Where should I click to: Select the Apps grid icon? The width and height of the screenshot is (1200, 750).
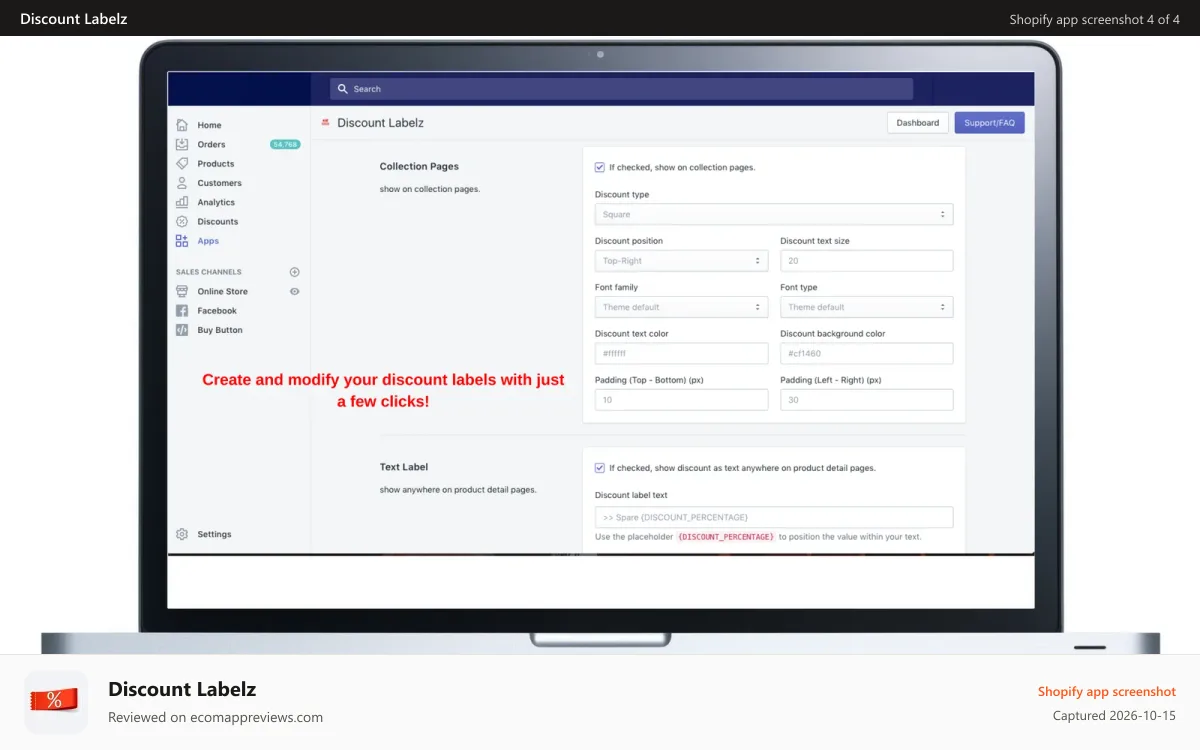[182, 241]
